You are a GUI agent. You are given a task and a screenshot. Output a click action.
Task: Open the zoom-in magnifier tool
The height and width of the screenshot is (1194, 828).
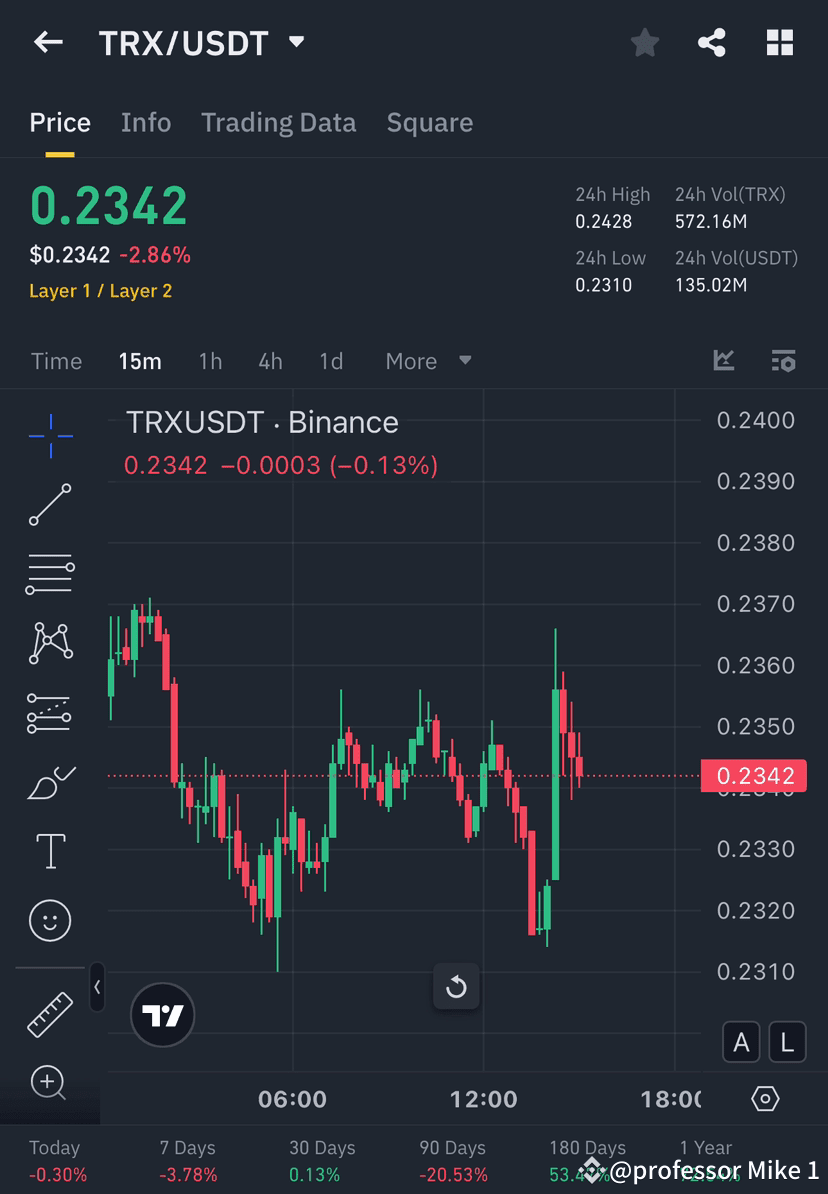click(x=50, y=1083)
